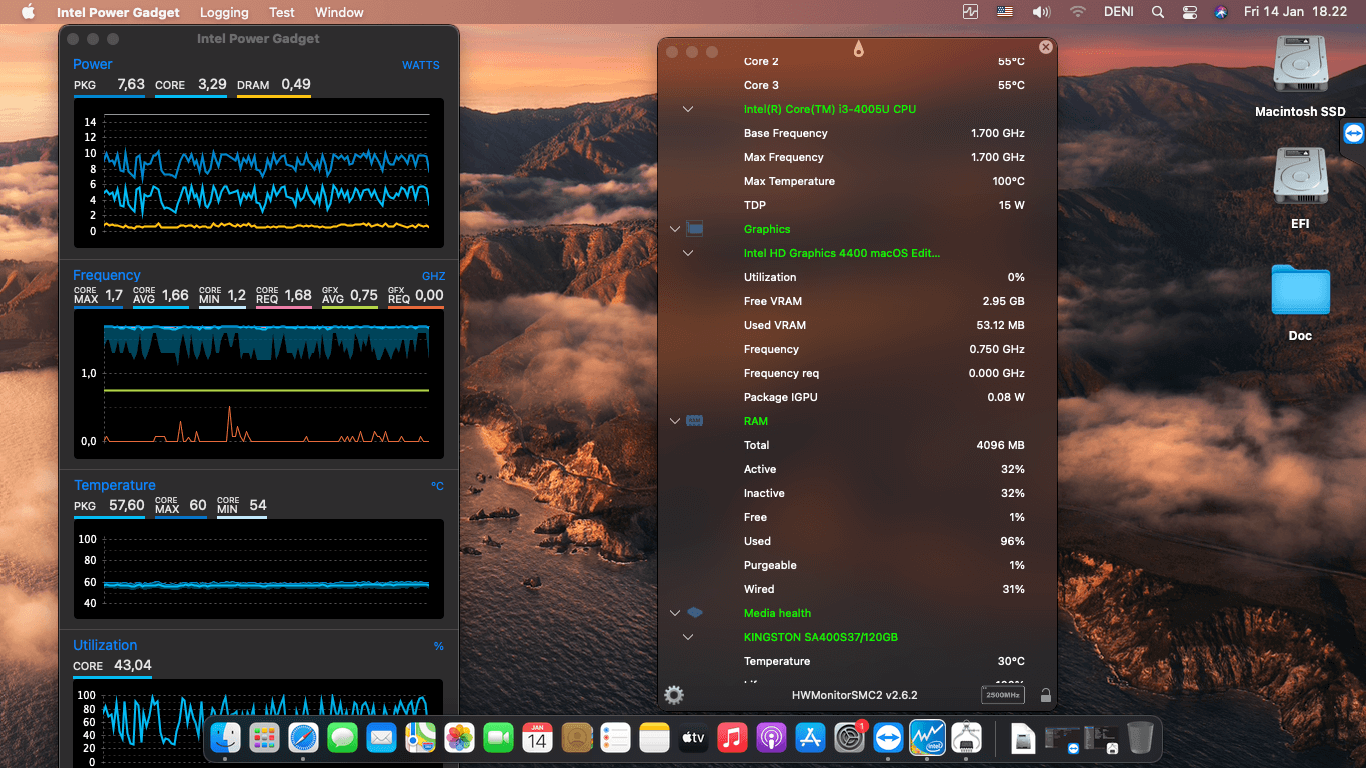Open the Window menu

pos(339,12)
